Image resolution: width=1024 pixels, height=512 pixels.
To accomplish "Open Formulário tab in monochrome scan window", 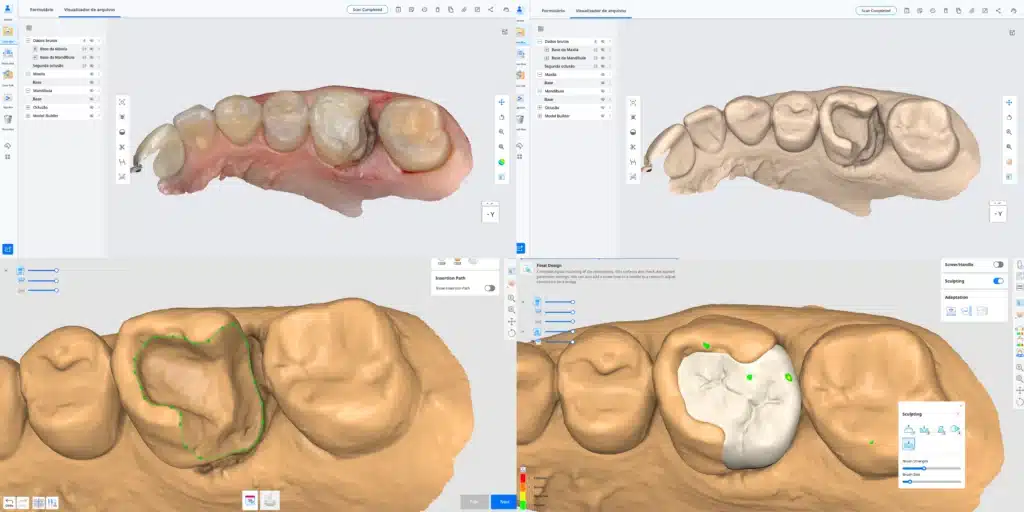I will coord(553,10).
